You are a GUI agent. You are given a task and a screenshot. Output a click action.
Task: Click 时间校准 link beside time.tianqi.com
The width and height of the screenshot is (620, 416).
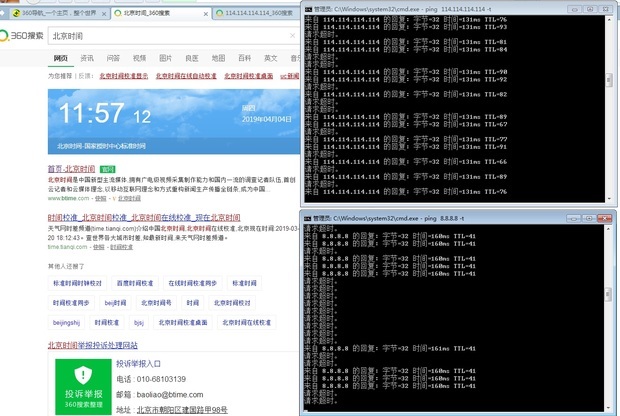tap(121, 247)
